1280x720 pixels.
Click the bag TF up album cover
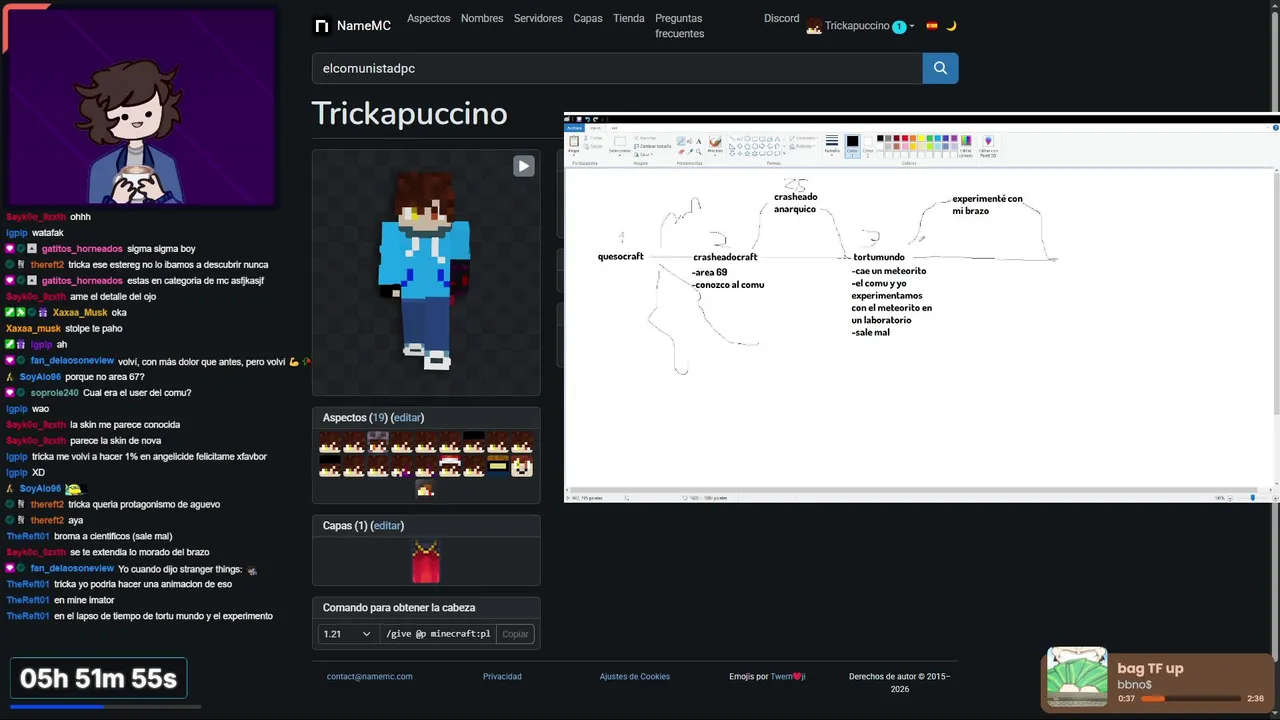click(x=1077, y=677)
